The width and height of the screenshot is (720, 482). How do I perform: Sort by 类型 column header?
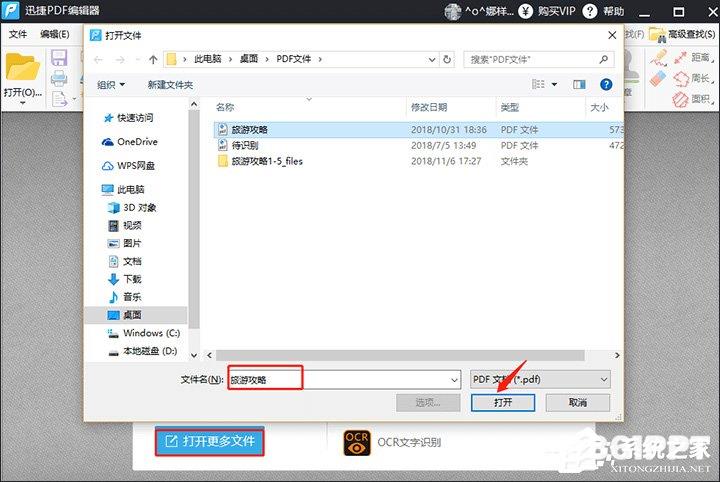click(509, 107)
